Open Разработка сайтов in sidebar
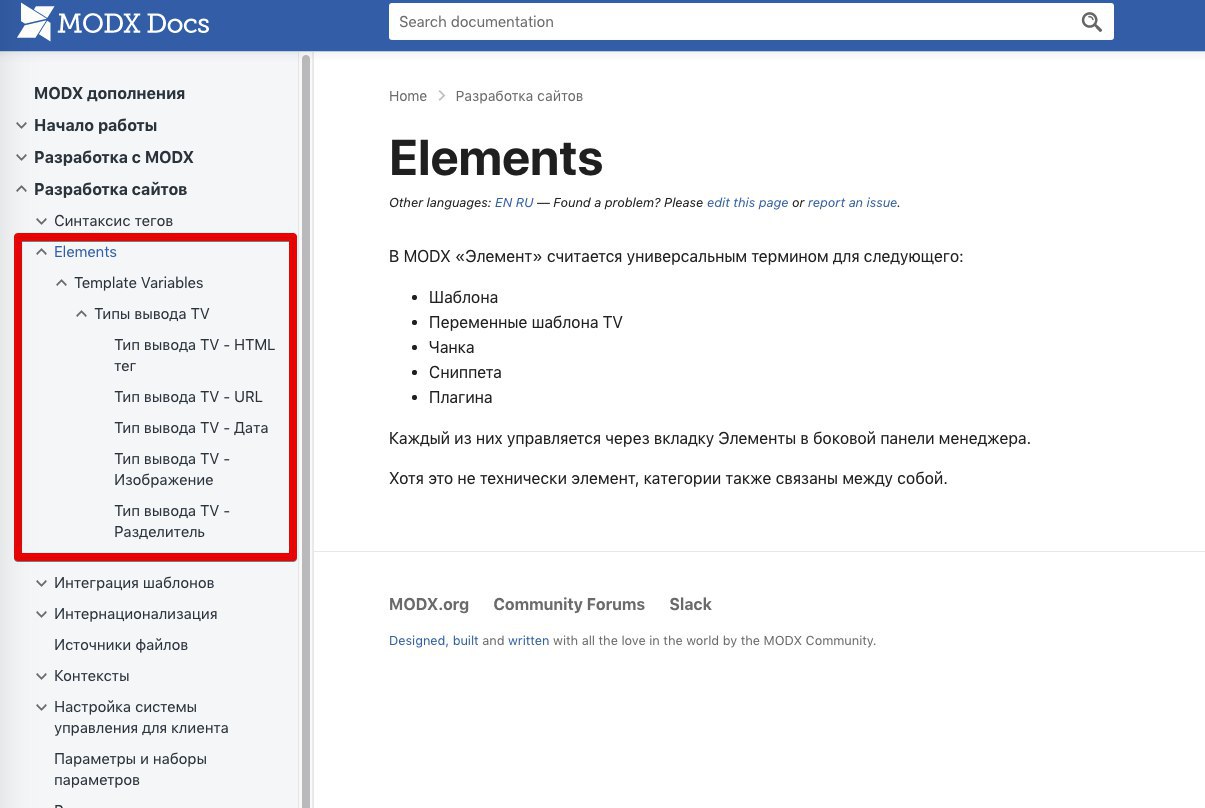The height and width of the screenshot is (808, 1205). tap(110, 189)
